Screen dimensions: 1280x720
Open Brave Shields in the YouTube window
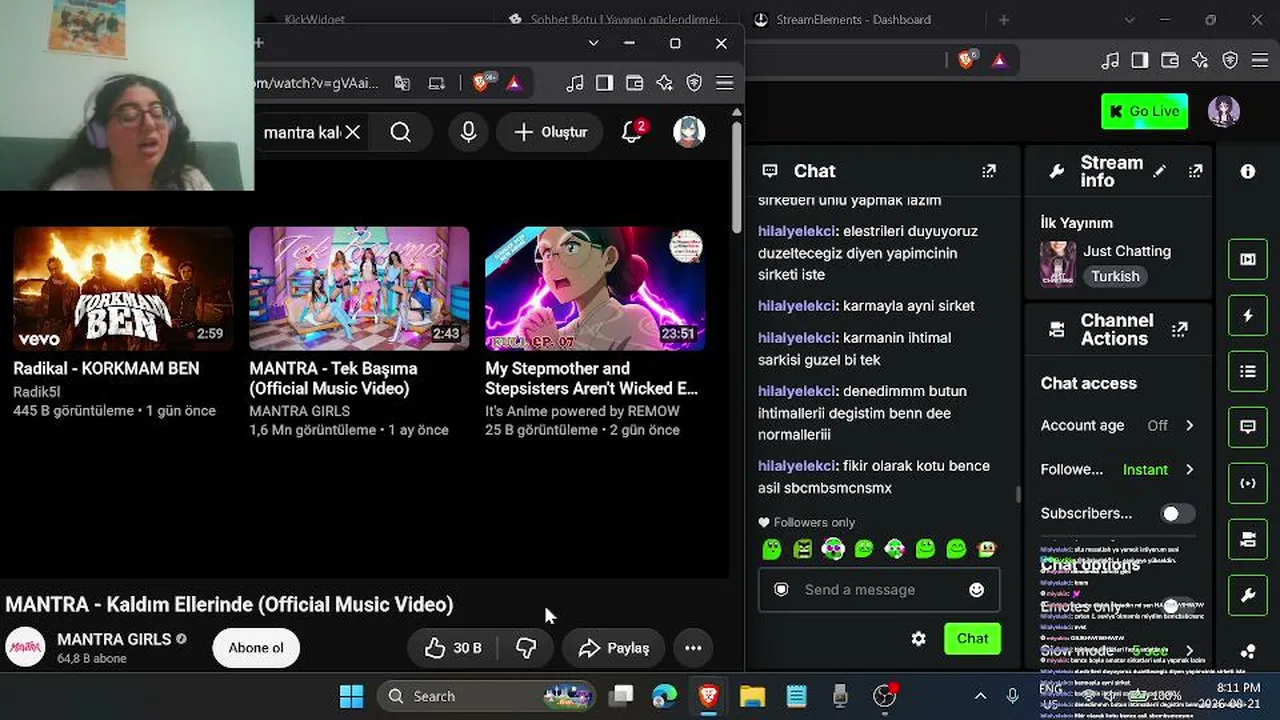pyautogui.click(x=481, y=83)
